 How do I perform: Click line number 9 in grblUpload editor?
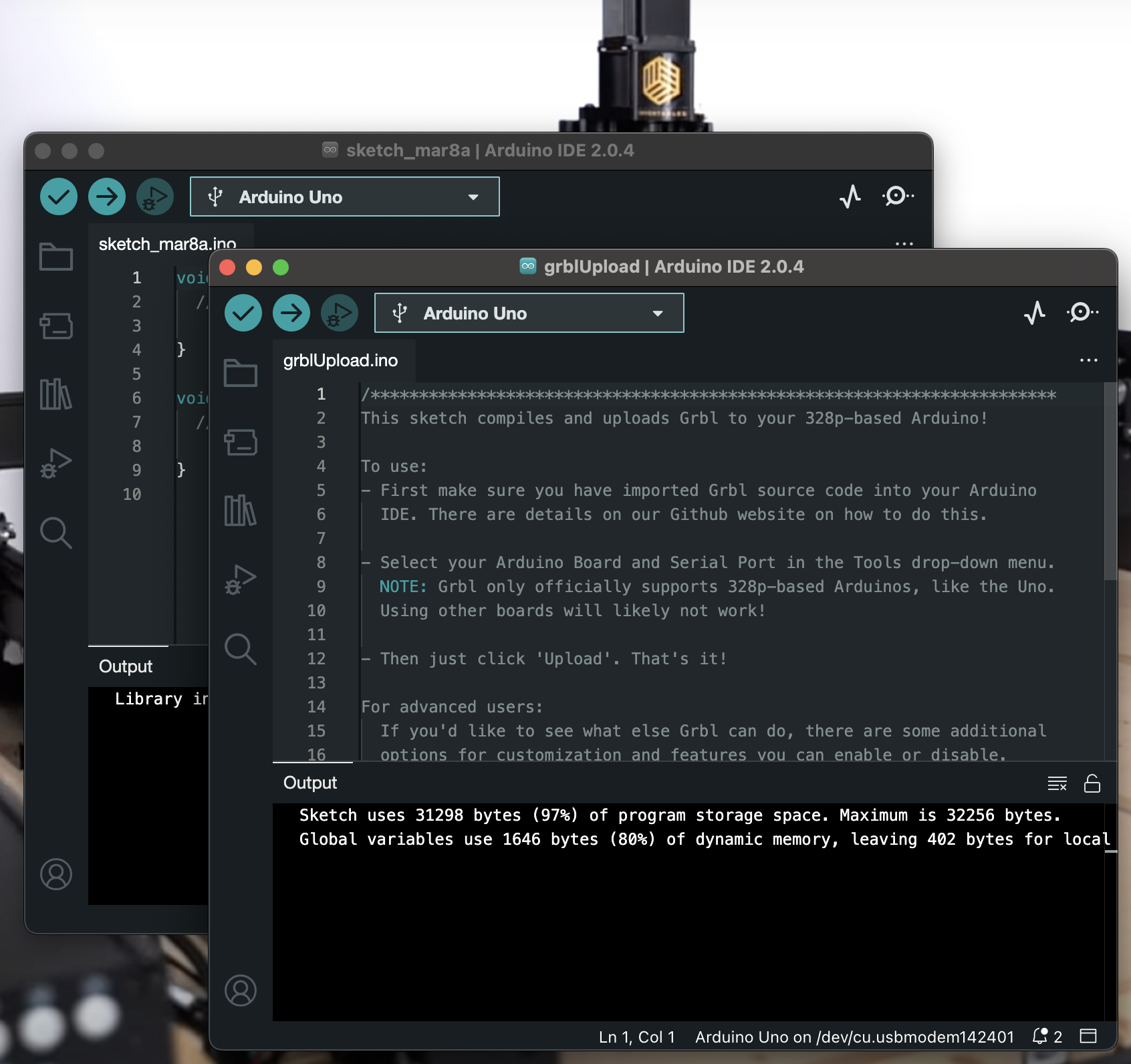pyautogui.click(x=321, y=586)
